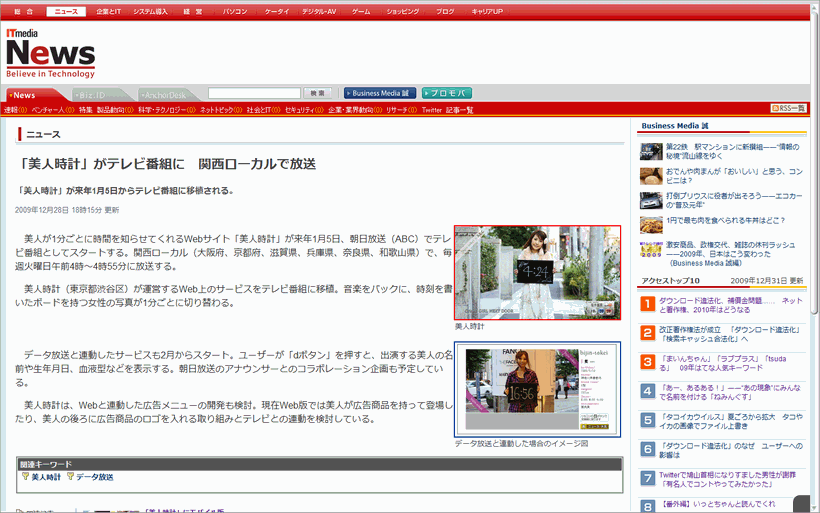Switch to the News tab
Image resolution: width=820 pixels, height=513 pixels.
click(x=36, y=95)
